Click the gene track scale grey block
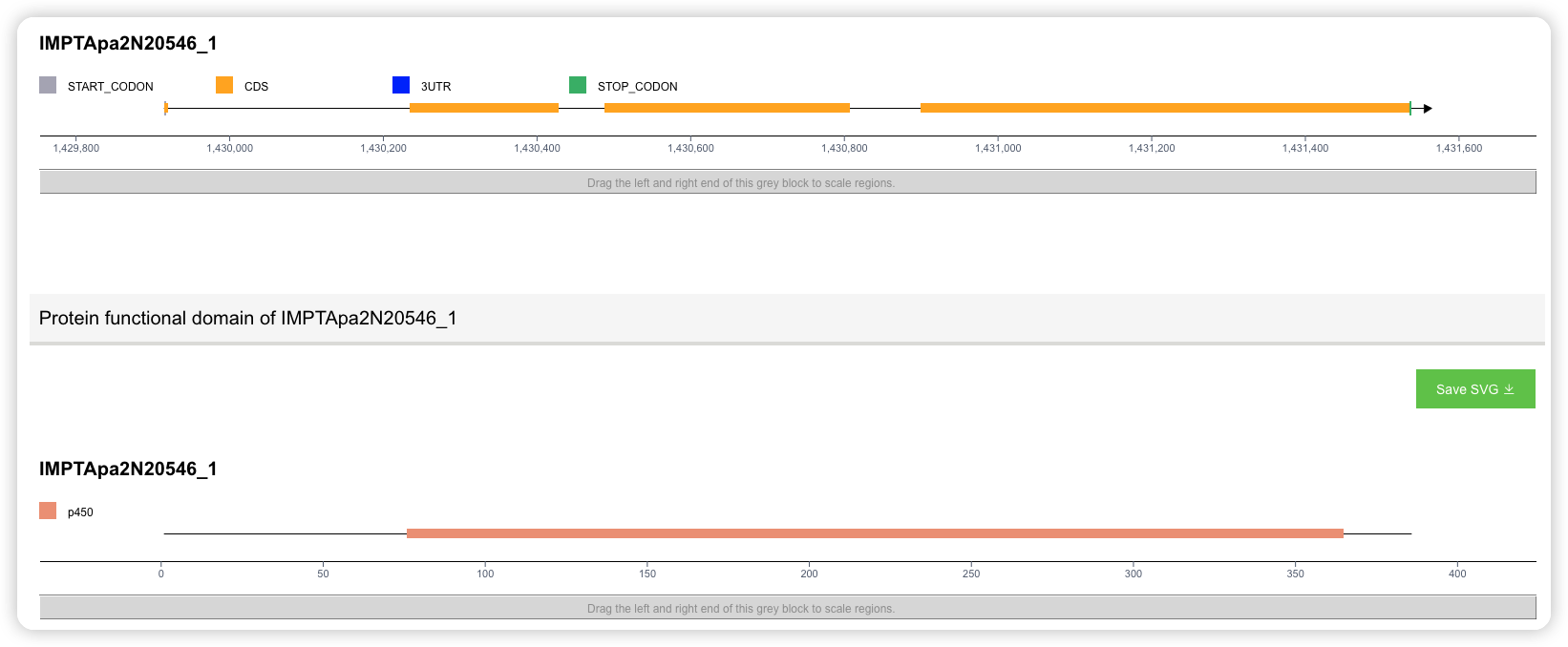 (788, 182)
